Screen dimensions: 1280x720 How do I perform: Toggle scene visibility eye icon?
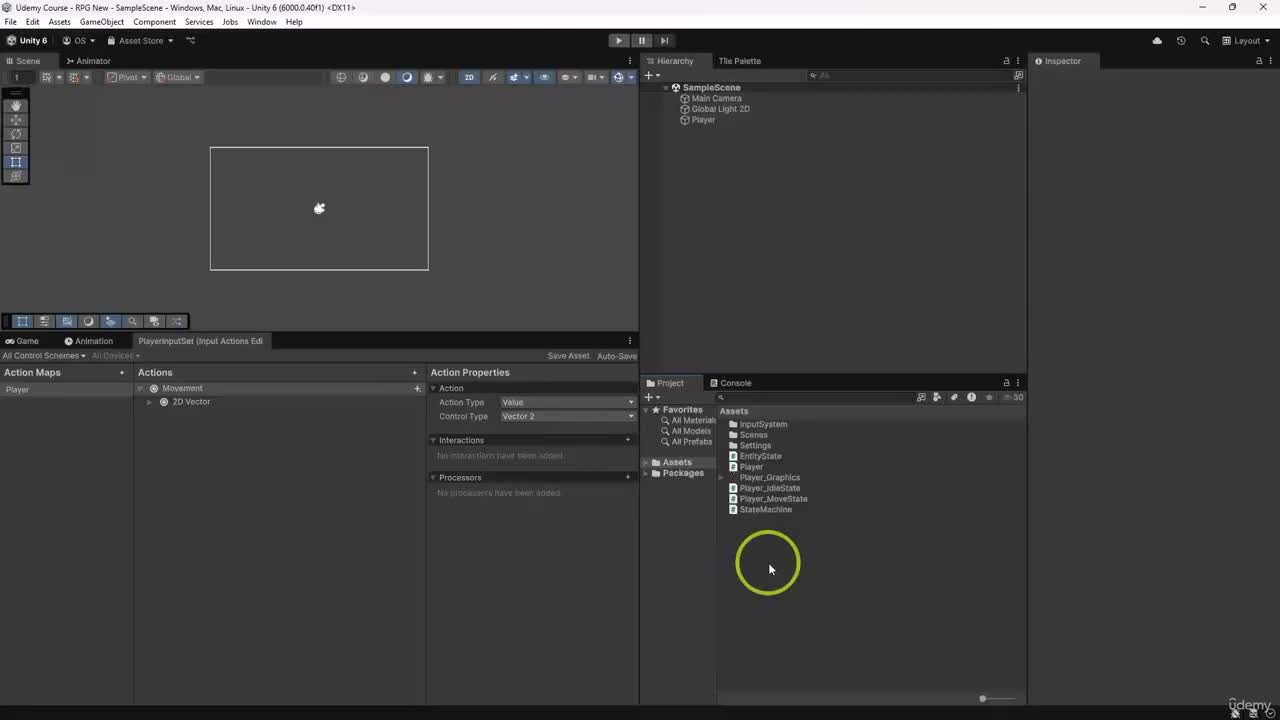point(544,77)
